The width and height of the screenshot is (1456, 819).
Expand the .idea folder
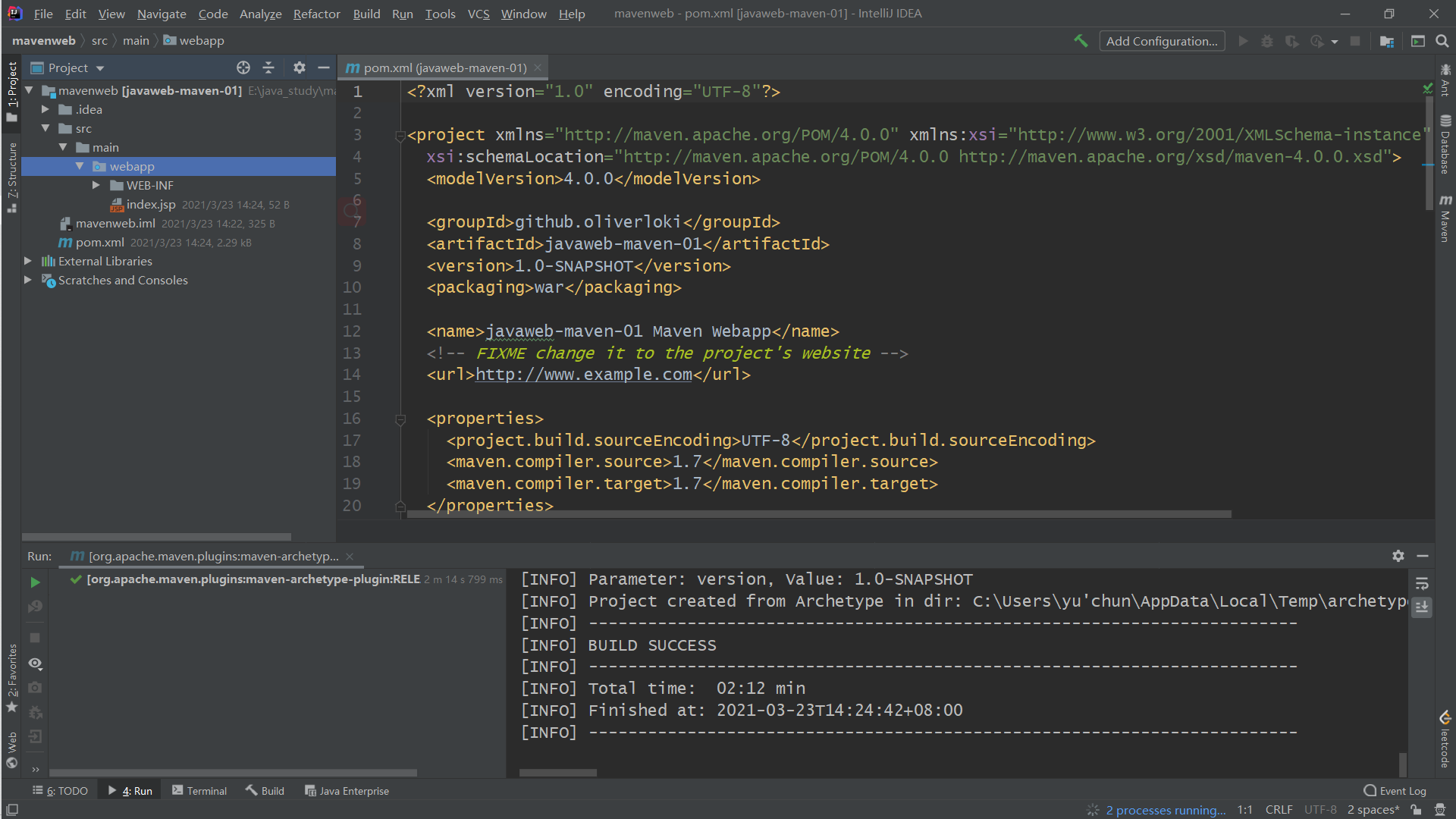point(45,109)
